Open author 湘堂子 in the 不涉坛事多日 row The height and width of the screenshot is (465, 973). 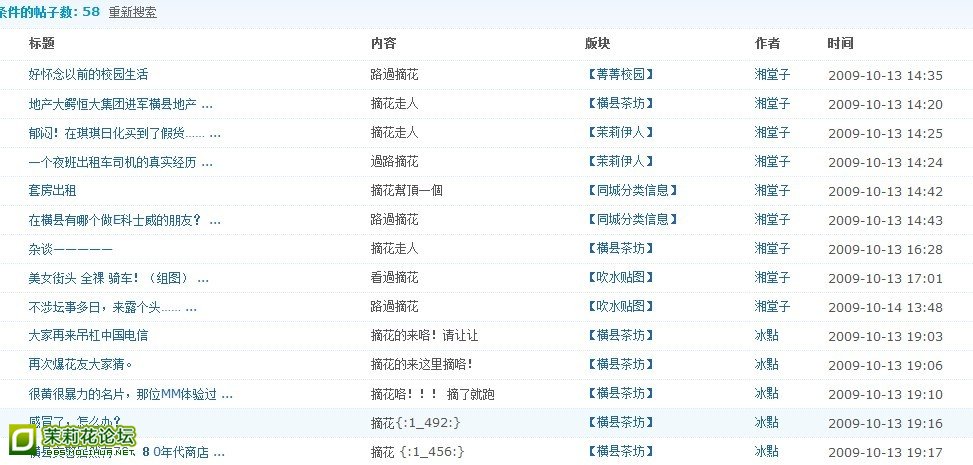tap(772, 306)
